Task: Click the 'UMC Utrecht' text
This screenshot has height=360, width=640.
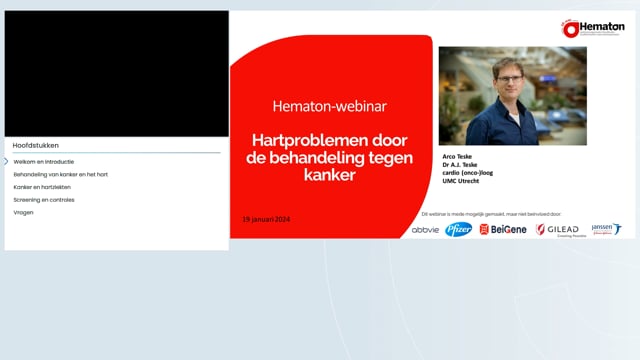Action: 461,181
